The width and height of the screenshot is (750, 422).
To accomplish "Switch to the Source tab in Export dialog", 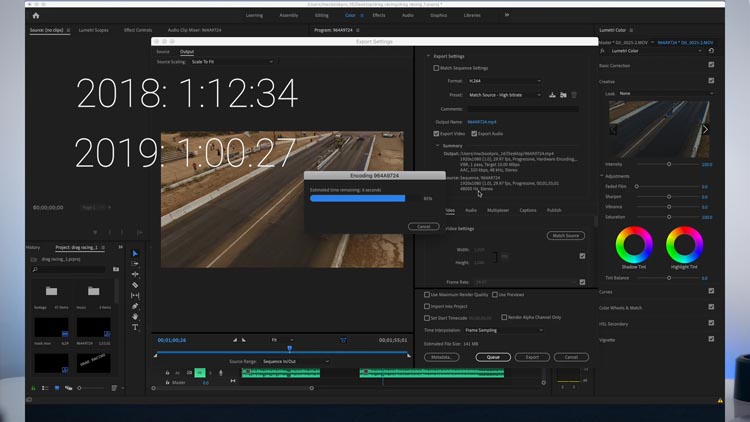I will coord(163,52).
